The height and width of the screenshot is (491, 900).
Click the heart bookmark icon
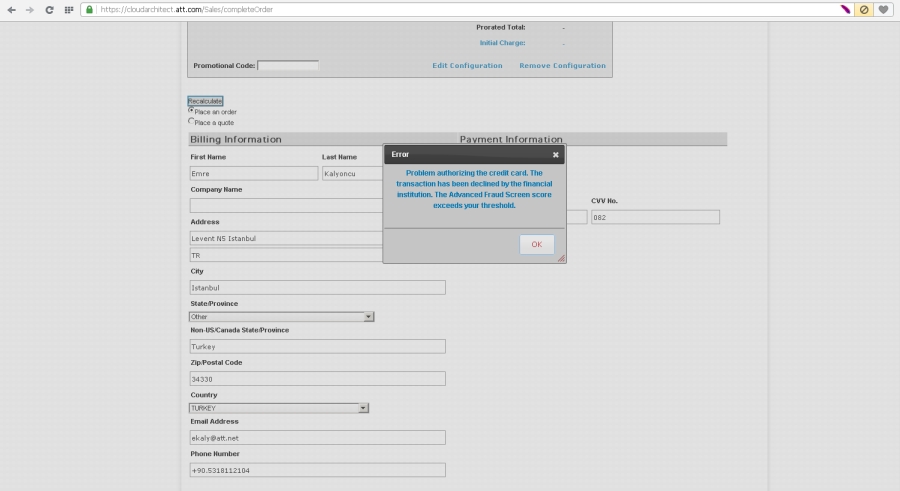point(883,9)
